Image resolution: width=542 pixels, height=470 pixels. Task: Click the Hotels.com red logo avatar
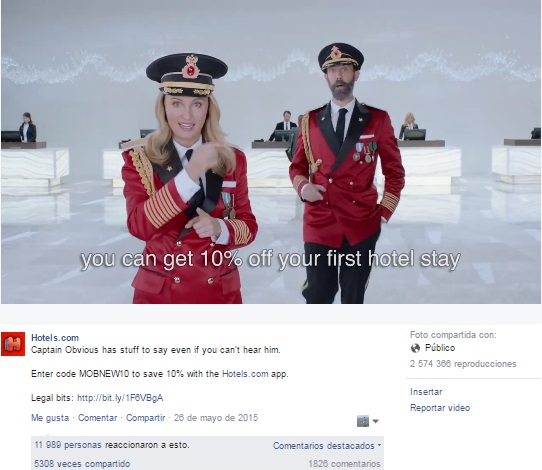tap(13, 344)
